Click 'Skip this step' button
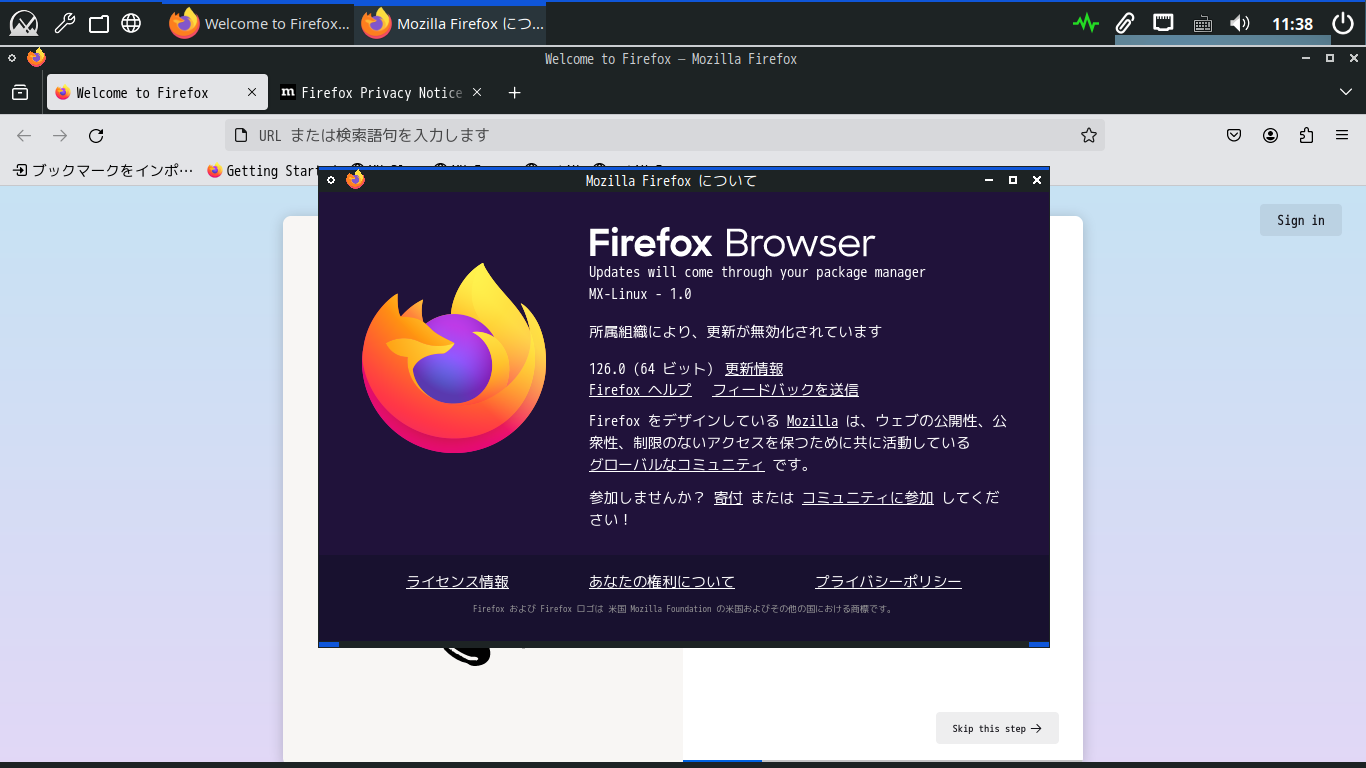1366x768 pixels. tap(997, 728)
